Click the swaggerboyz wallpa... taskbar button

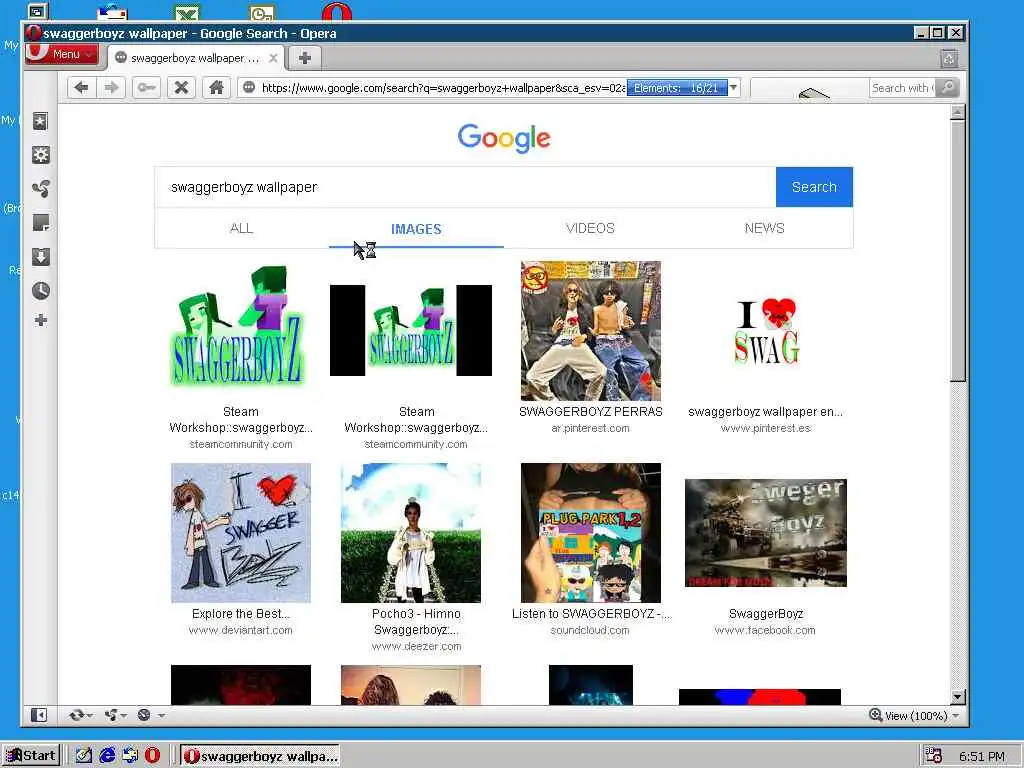260,756
